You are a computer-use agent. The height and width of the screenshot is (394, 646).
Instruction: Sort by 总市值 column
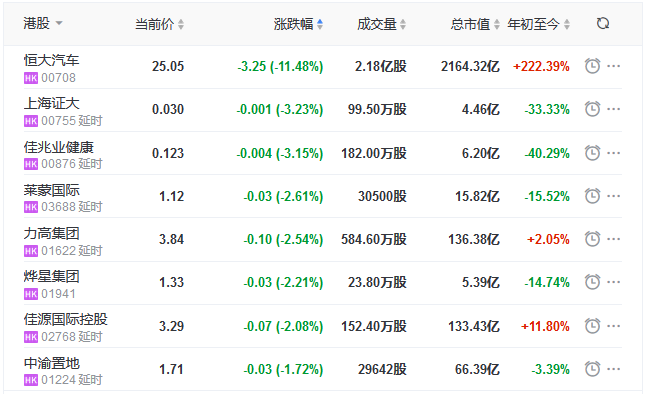coord(475,24)
